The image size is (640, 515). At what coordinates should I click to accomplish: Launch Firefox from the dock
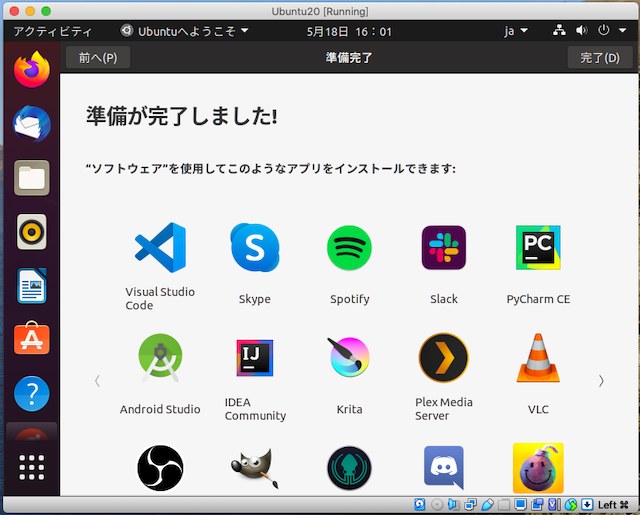tap(32, 69)
